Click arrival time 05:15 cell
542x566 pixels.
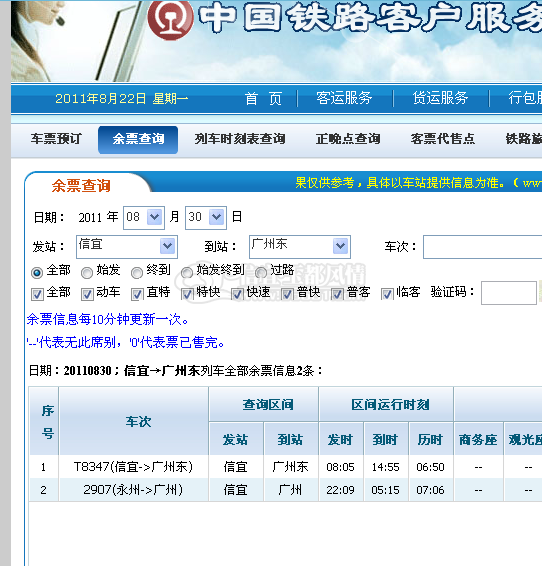pyautogui.click(x=385, y=490)
